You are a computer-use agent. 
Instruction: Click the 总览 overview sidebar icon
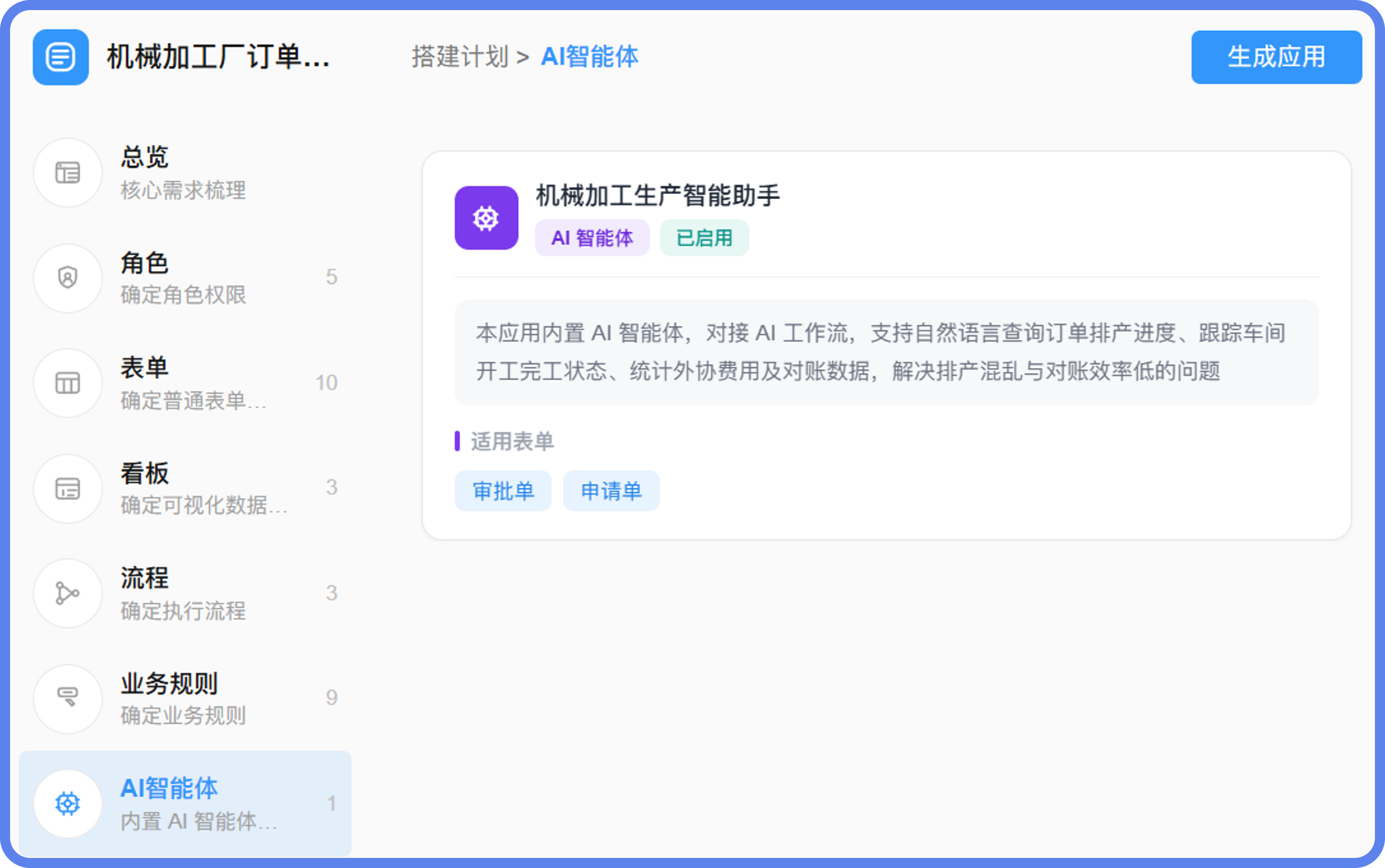68,173
